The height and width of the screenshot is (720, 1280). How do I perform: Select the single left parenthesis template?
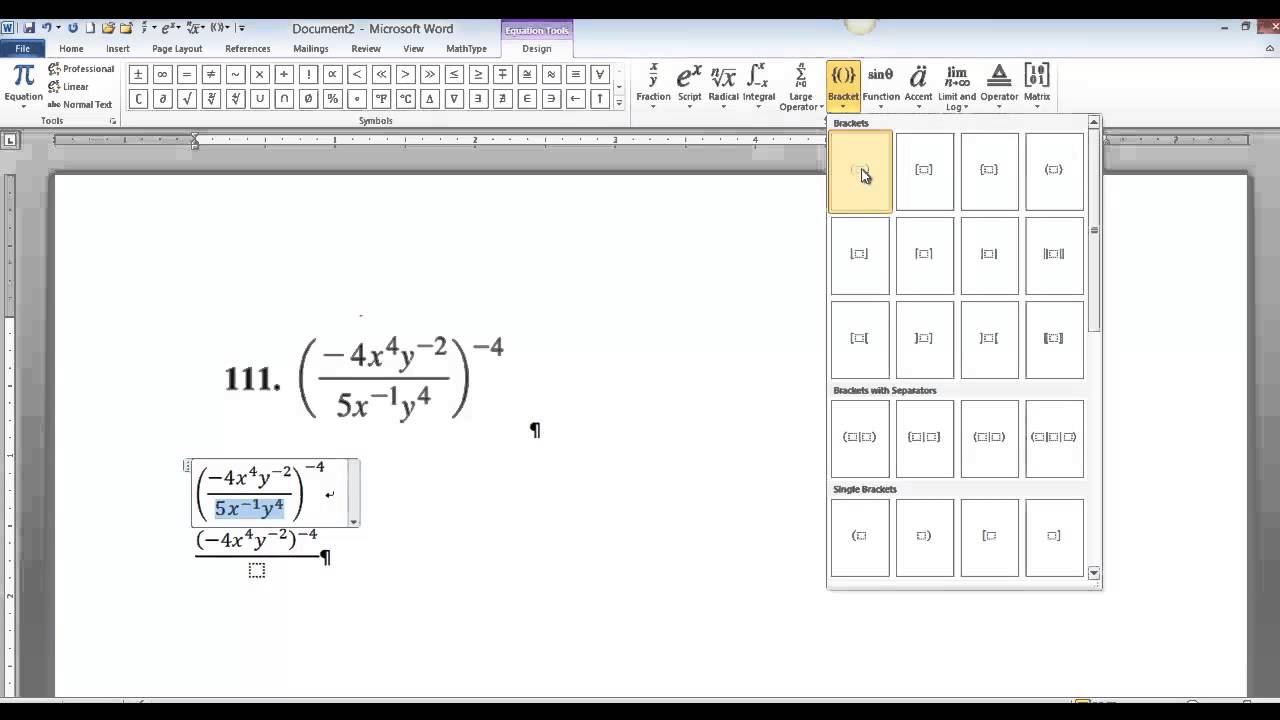(860, 537)
